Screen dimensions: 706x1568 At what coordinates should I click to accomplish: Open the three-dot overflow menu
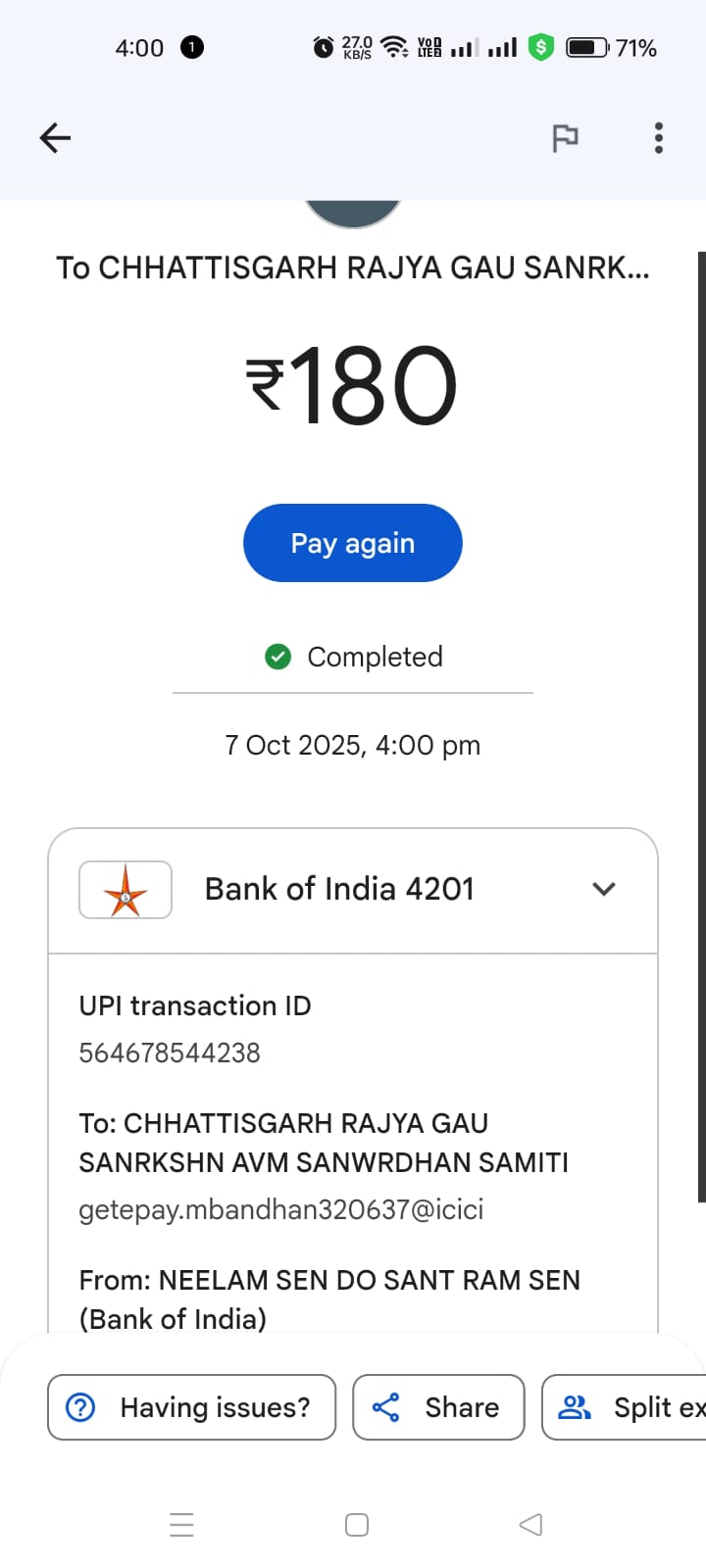coord(659,138)
